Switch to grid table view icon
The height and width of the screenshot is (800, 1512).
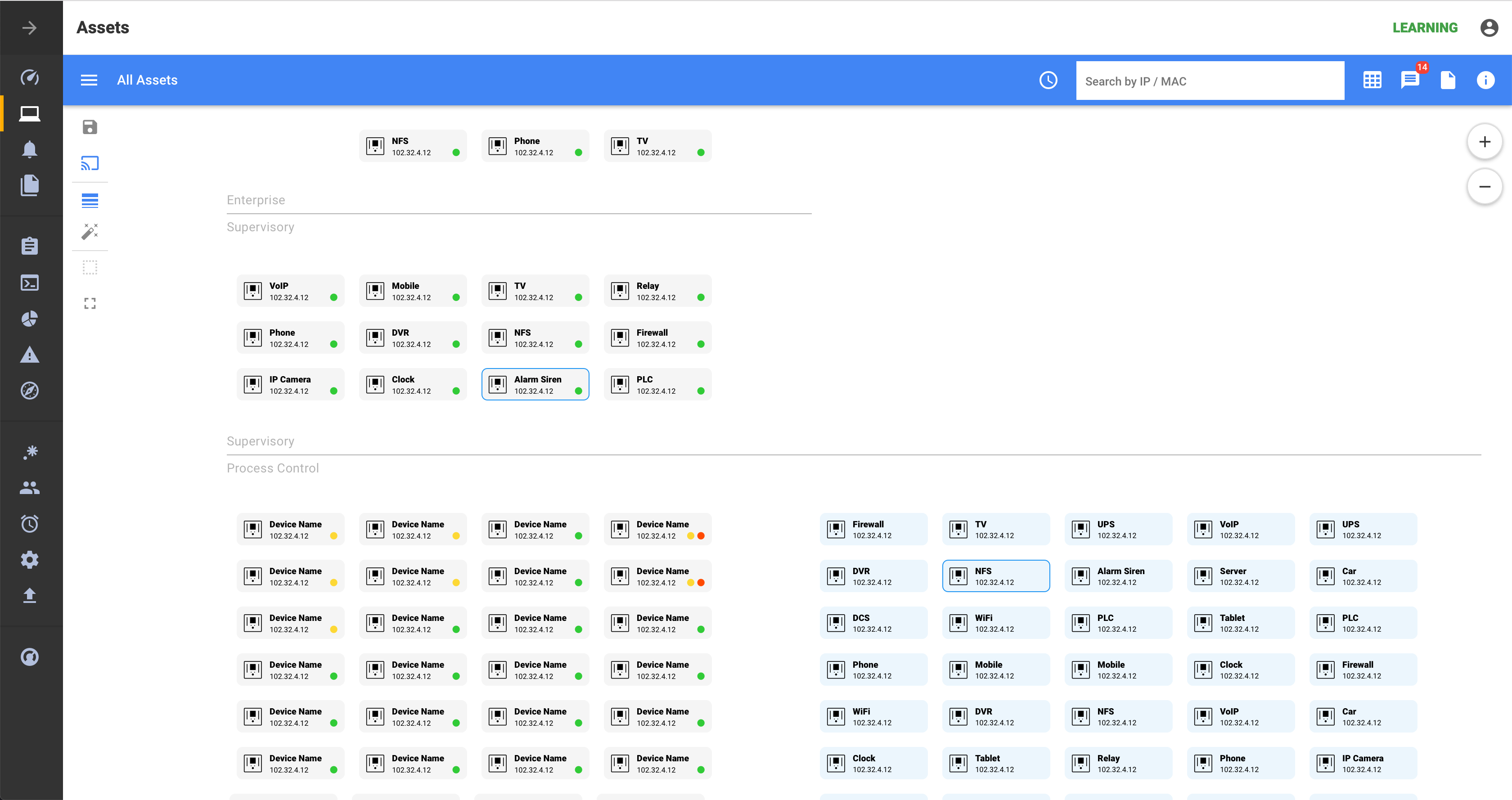(1372, 81)
